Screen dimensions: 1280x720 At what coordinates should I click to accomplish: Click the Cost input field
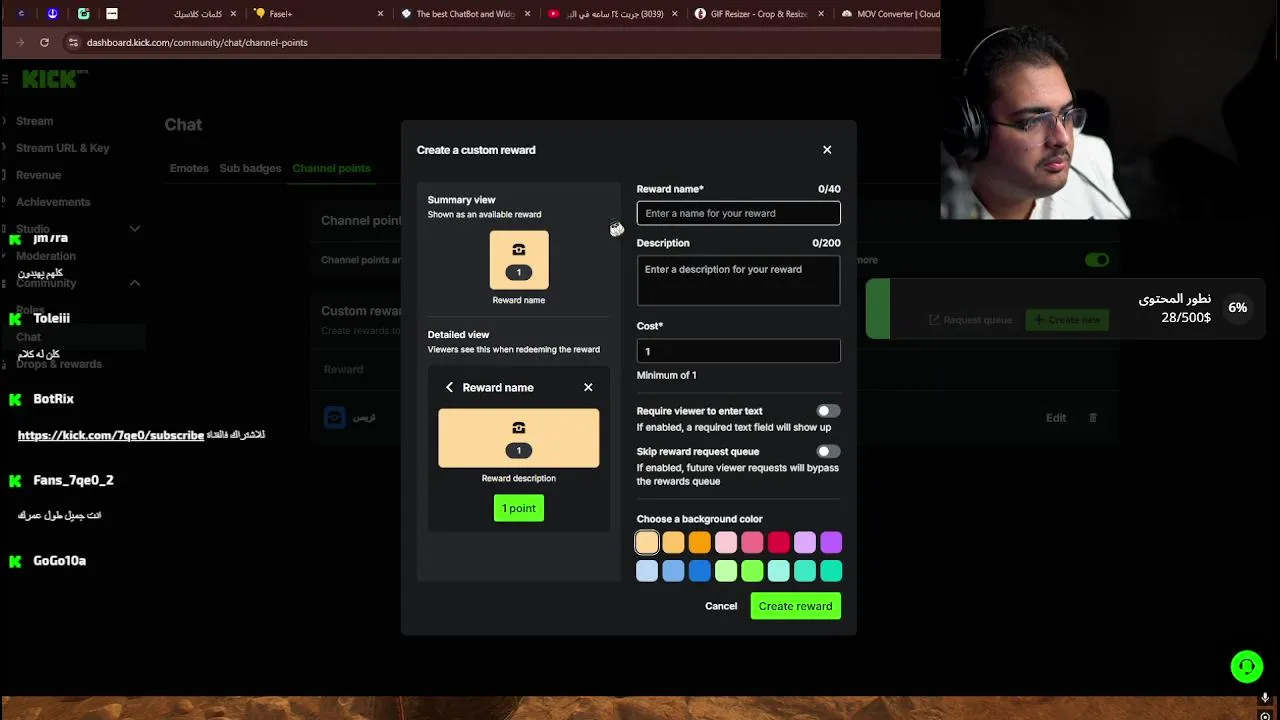click(x=738, y=351)
